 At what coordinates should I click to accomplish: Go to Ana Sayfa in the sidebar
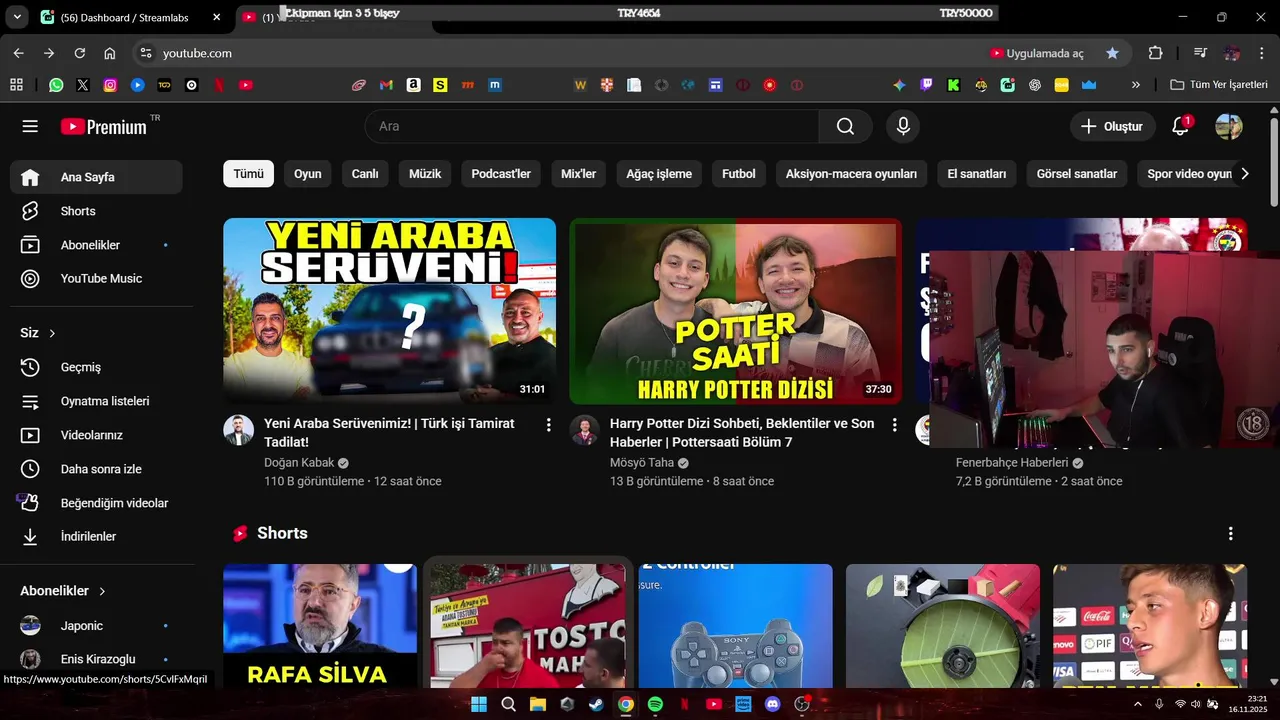96,177
